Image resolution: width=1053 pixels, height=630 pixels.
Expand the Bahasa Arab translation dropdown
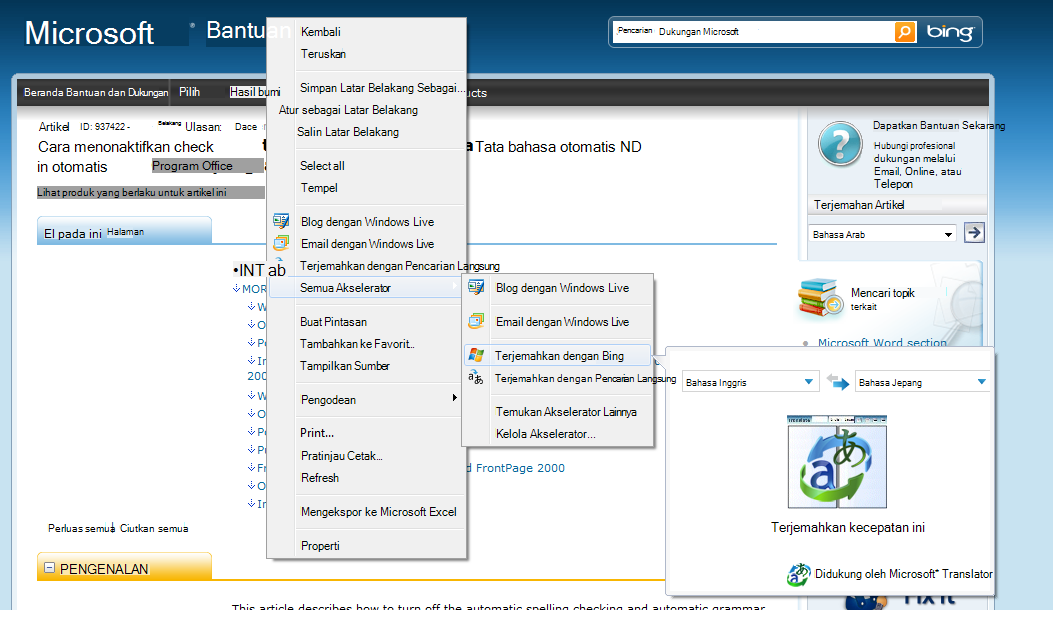tap(948, 234)
